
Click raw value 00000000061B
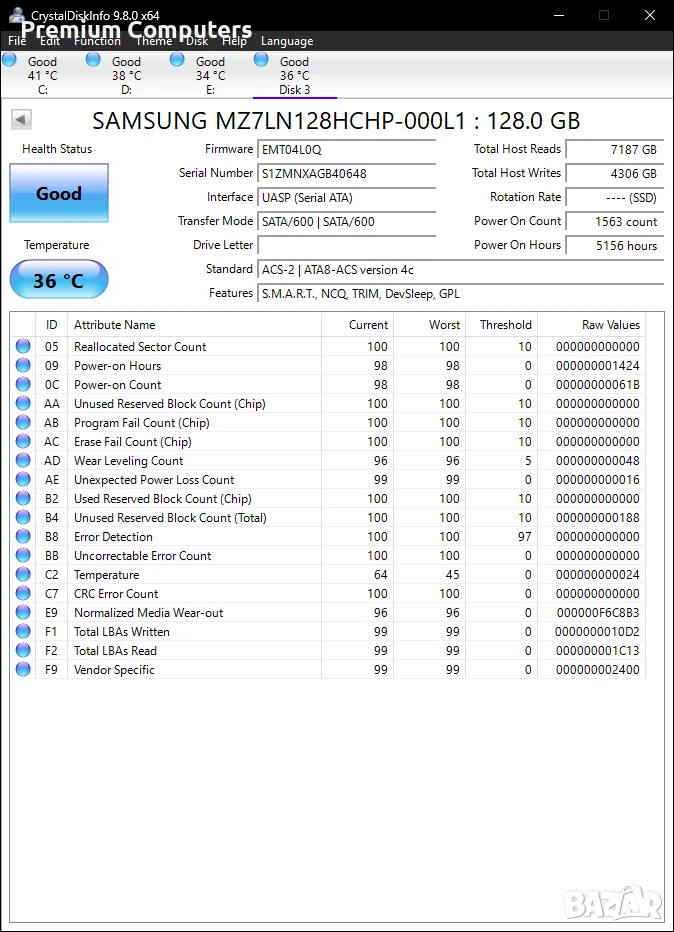pos(597,385)
